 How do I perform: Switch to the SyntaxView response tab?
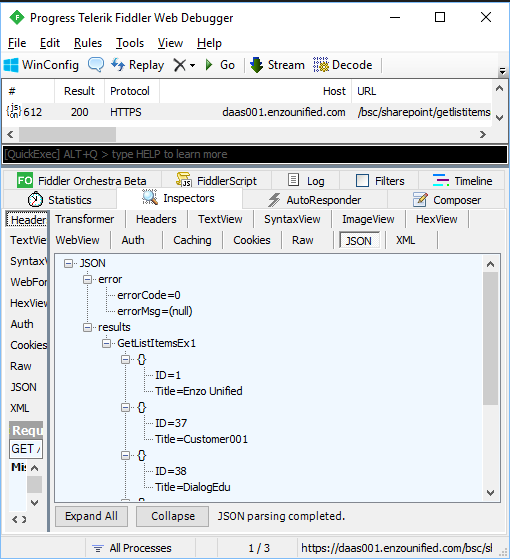[x=292, y=219]
